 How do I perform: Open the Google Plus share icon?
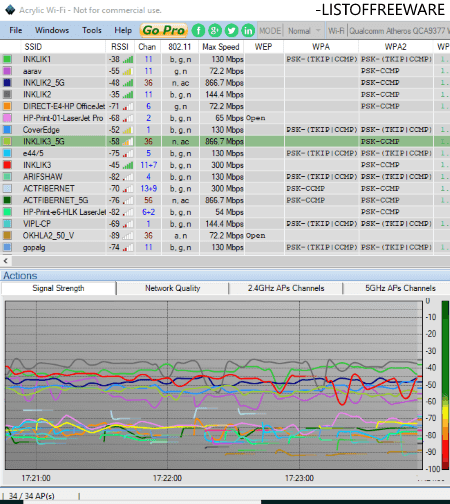pyautogui.click(x=215, y=31)
